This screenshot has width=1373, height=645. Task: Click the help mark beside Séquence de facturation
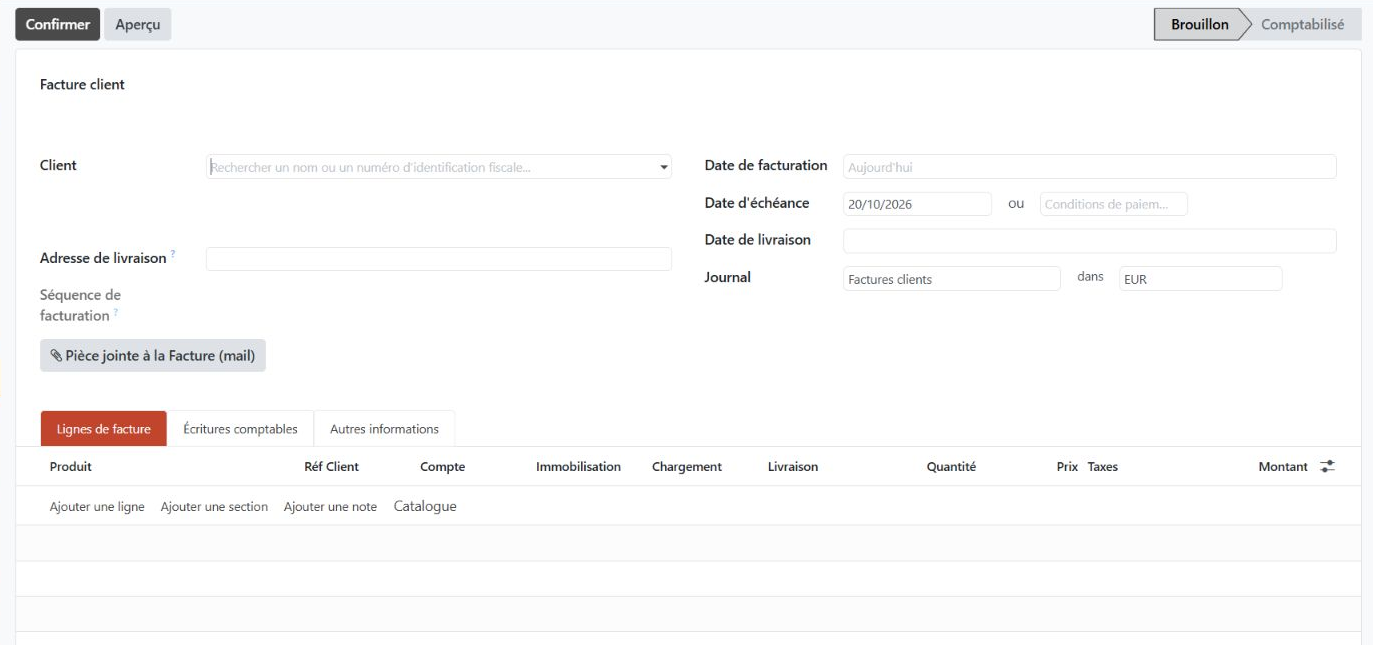116,313
